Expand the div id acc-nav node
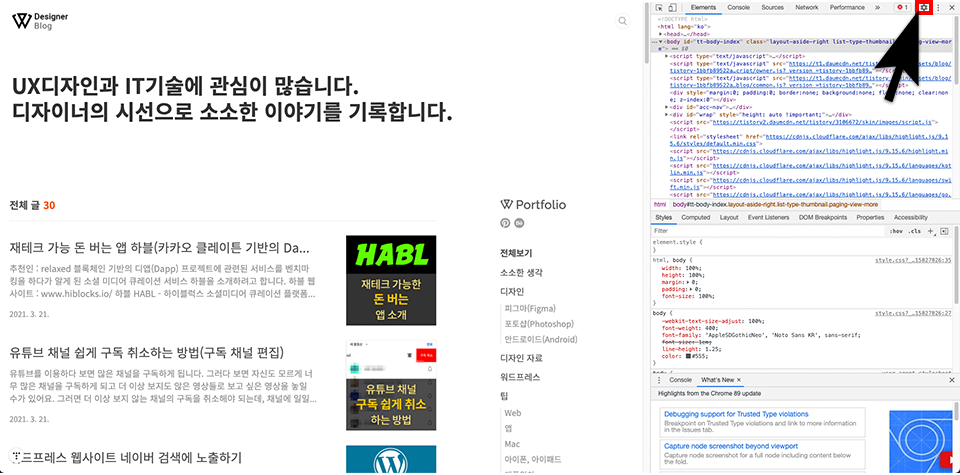This screenshot has height=475, width=960. 667,107
